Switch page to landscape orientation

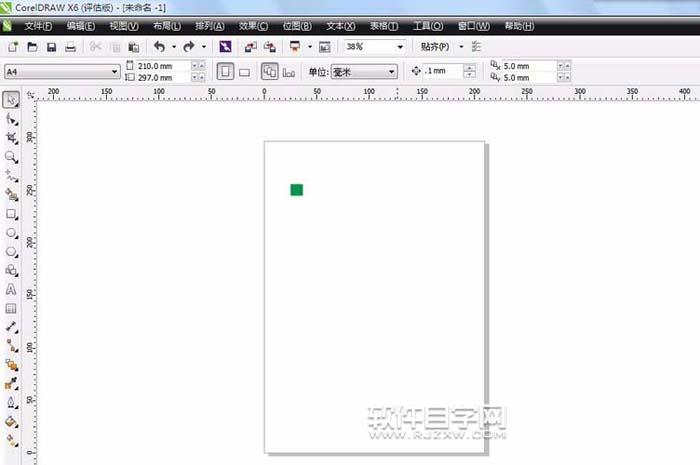tap(244, 72)
